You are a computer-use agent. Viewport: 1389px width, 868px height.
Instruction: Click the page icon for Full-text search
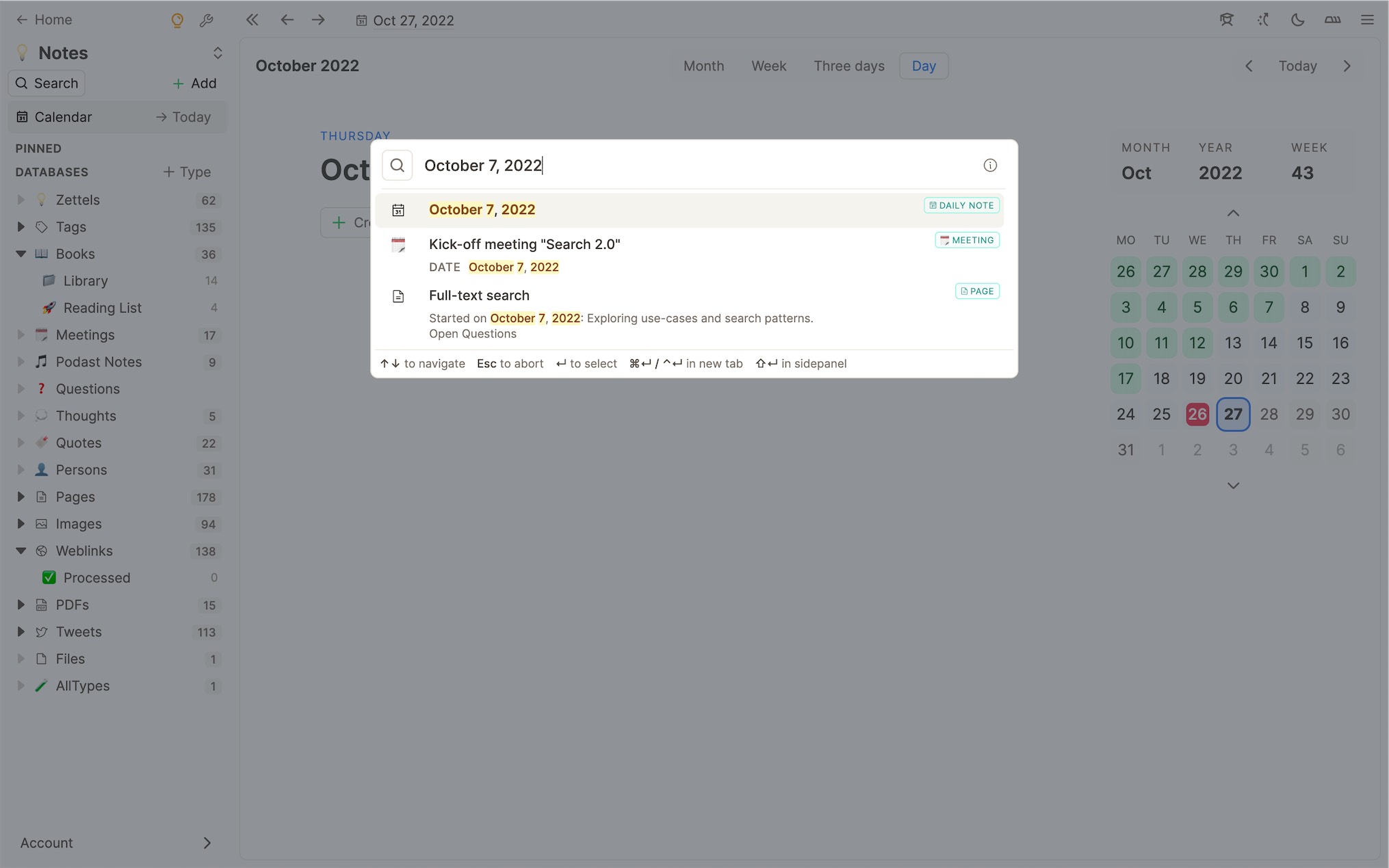(397, 296)
